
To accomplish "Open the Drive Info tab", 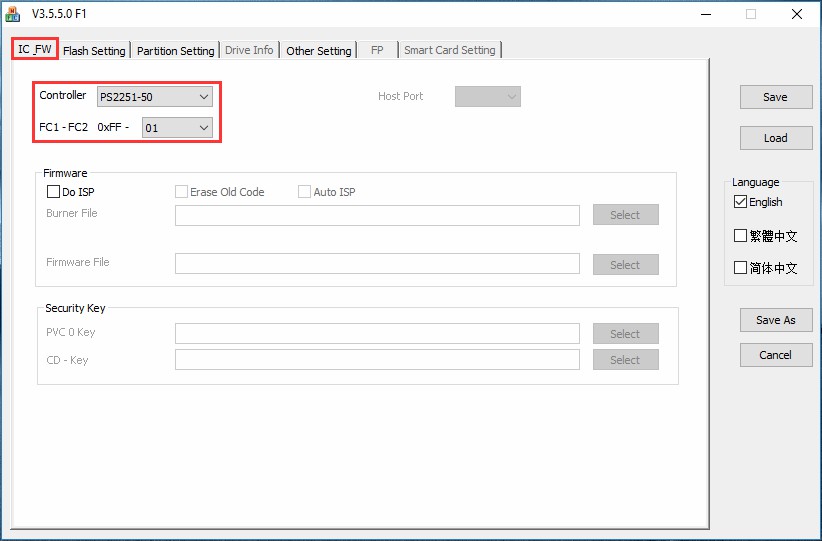I will pyautogui.click(x=249, y=50).
